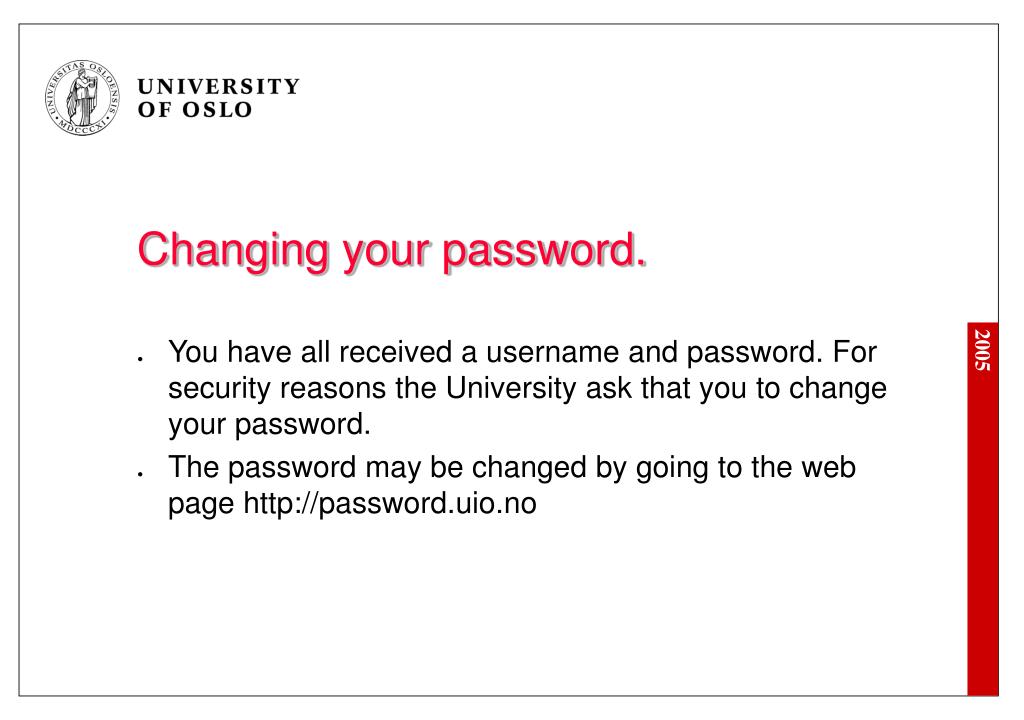Open the http://password.uio.no link

click(390, 504)
